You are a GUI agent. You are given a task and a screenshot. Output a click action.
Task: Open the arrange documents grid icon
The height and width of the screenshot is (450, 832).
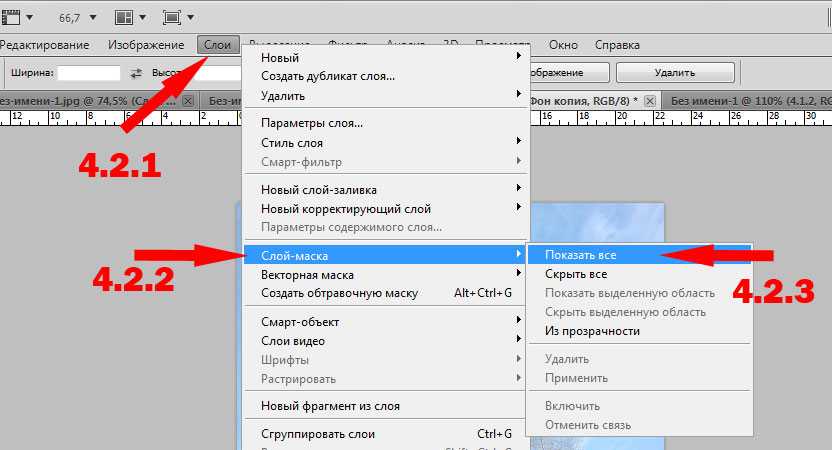(x=124, y=18)
